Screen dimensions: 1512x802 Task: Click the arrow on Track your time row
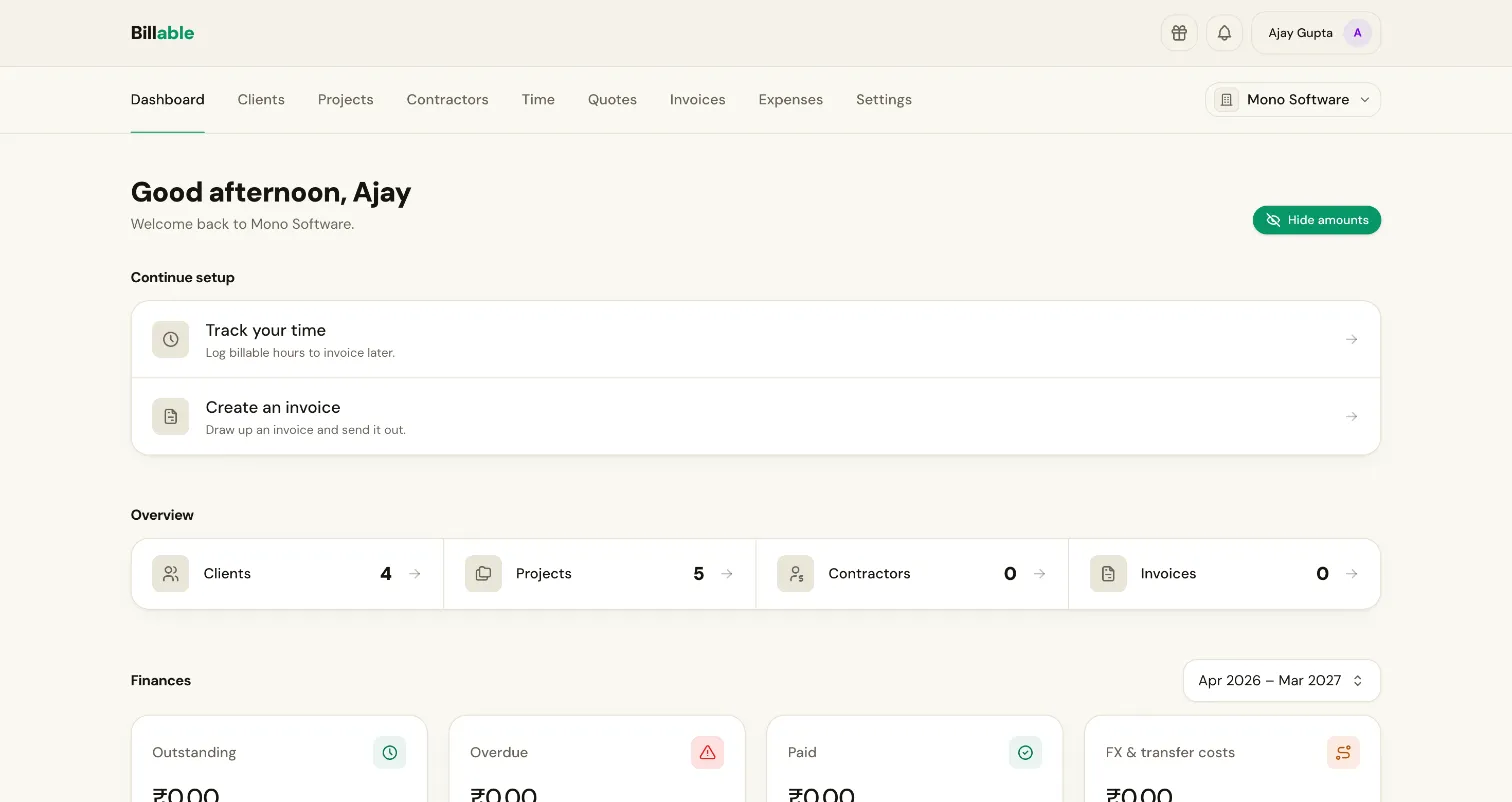(x=1351, y=339)
